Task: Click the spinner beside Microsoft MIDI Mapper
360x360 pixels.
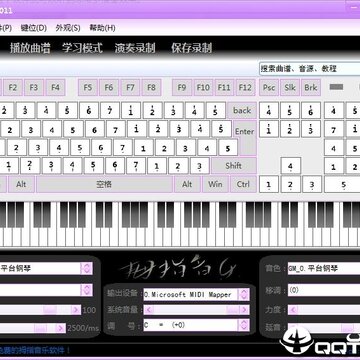Action: (244, 295)
